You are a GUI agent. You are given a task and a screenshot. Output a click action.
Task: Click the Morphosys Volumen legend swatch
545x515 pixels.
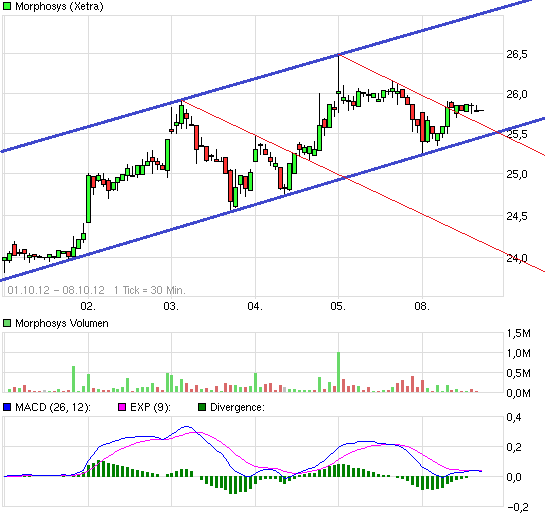pos(7,323)
